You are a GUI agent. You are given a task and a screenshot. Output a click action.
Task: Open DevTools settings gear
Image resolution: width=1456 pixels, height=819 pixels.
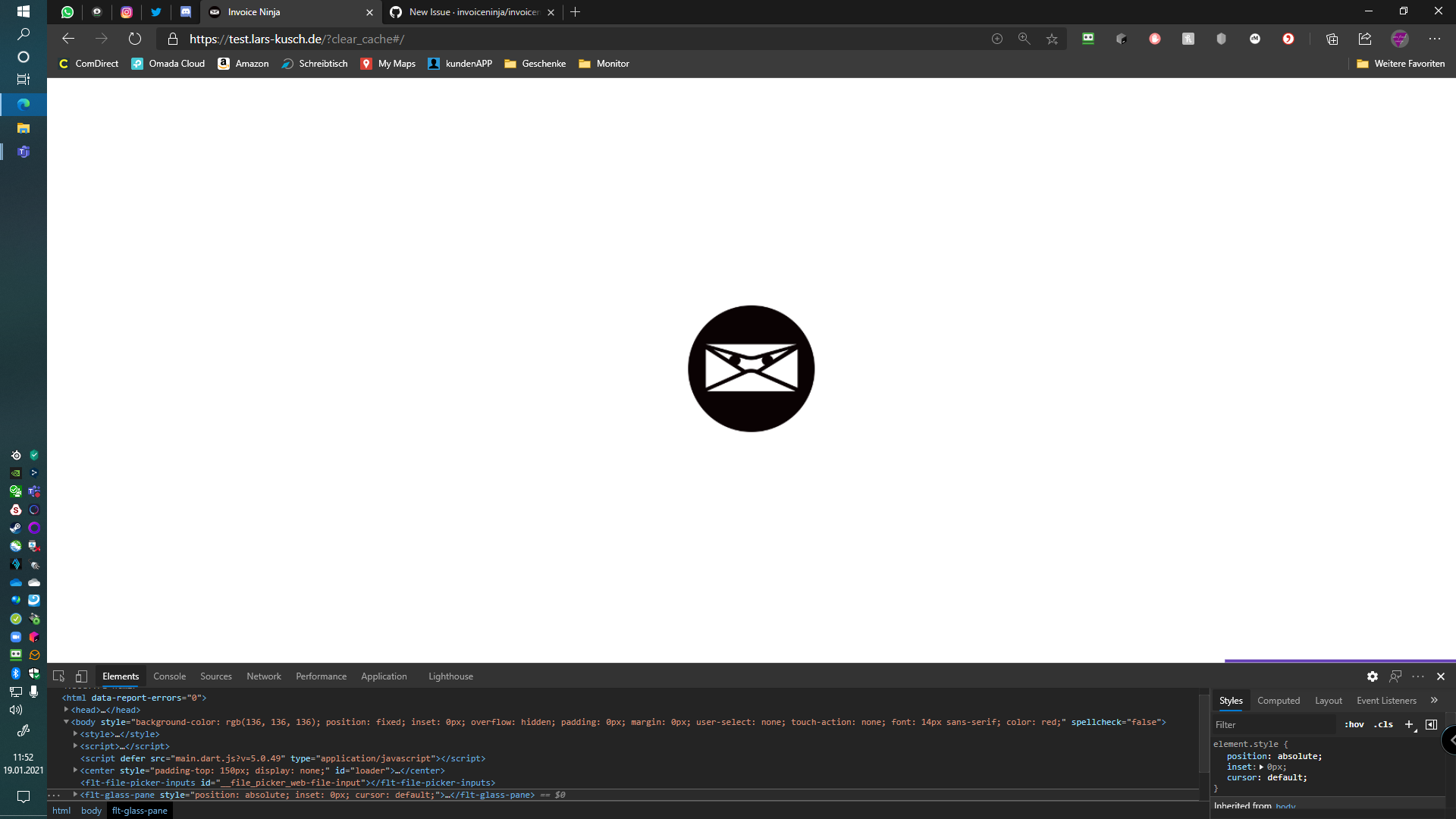click(1373, 676)
